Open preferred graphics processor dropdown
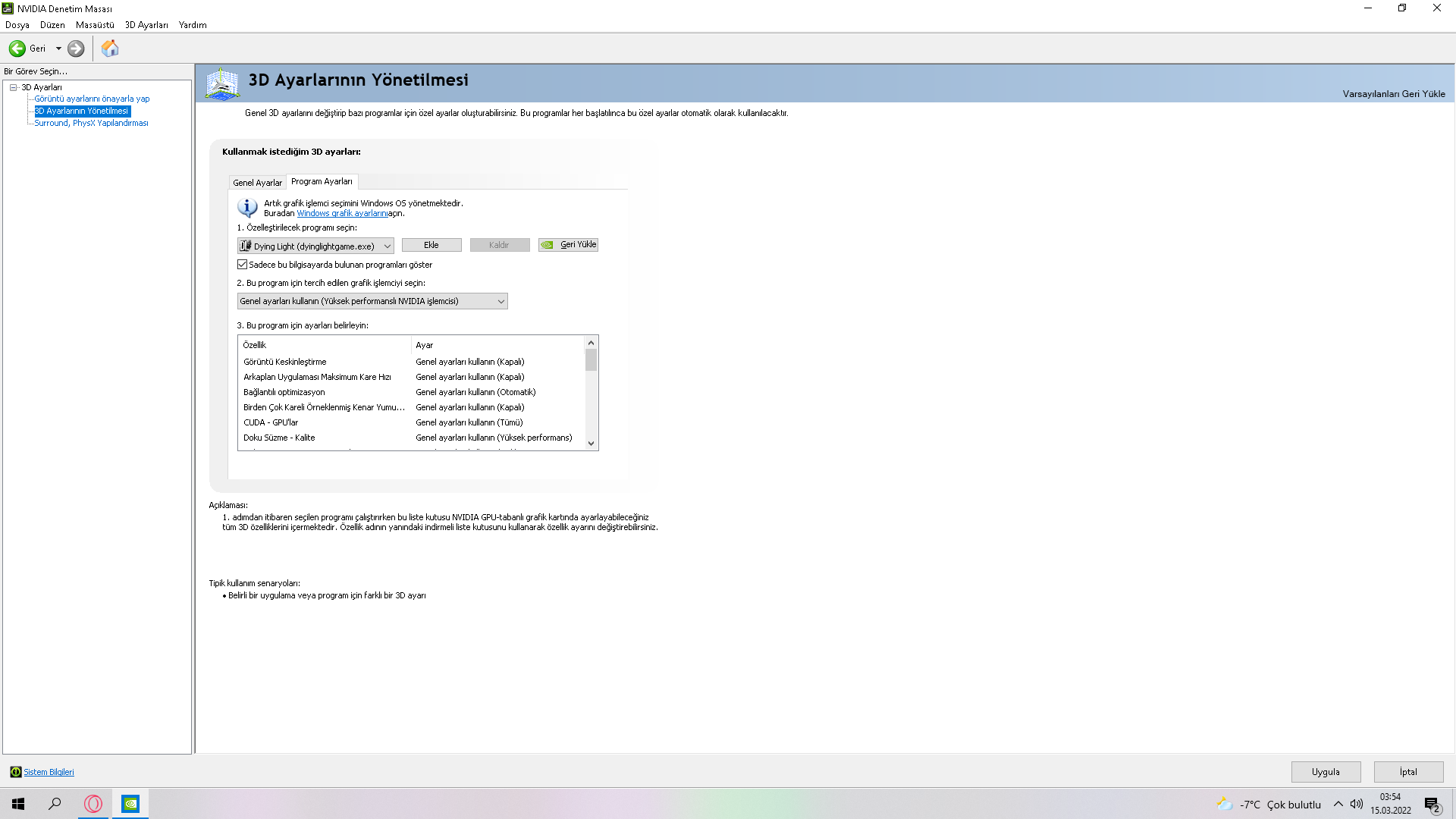Viewport: 1456px width, 819px height. (x=372, y=301)
